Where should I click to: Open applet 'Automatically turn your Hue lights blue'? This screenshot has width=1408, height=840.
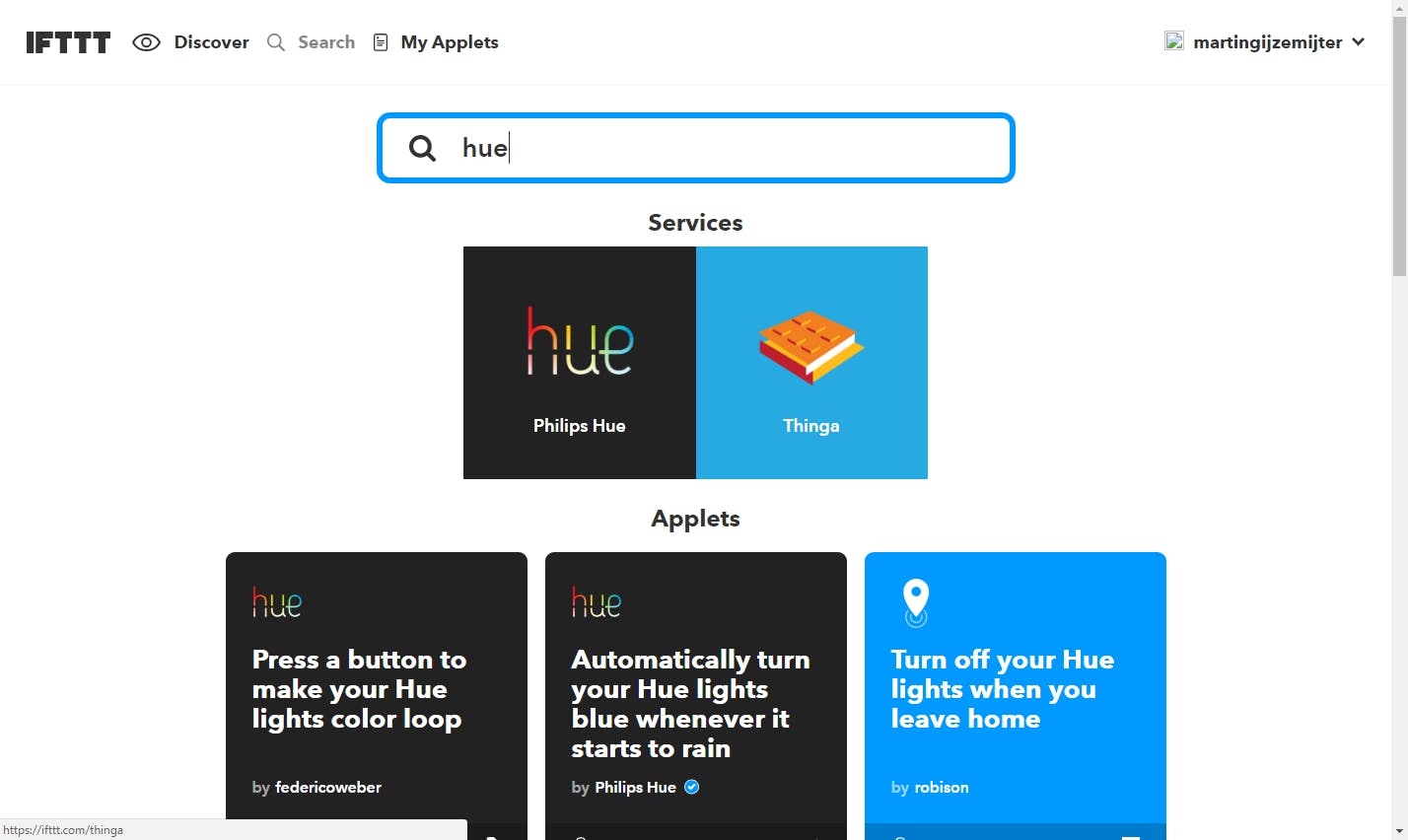tap(690, 704)
